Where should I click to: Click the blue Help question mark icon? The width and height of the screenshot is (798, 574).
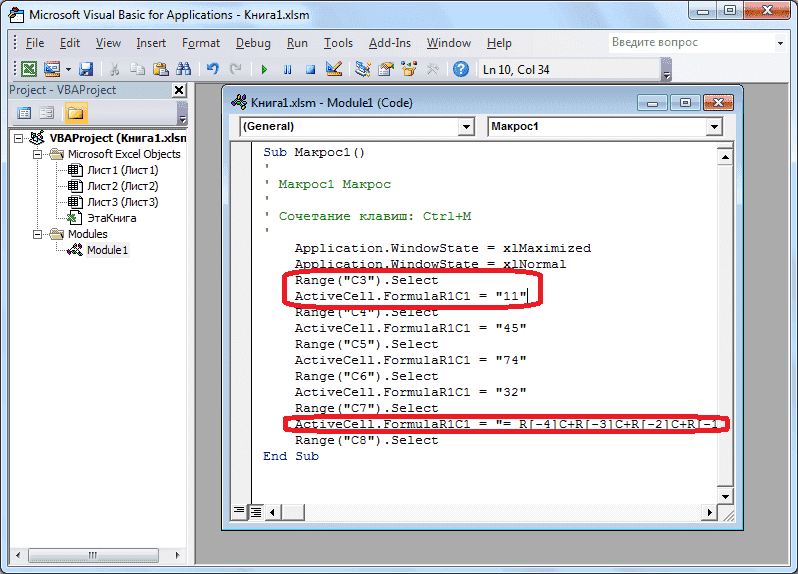460,70
